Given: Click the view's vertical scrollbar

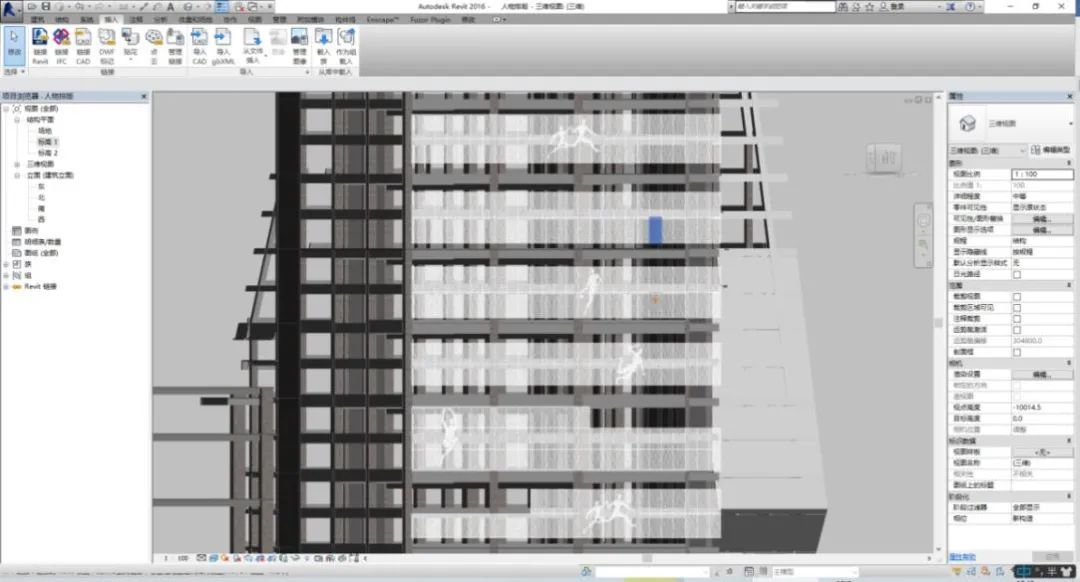Looking at the screenshot, I should point(937,322).
